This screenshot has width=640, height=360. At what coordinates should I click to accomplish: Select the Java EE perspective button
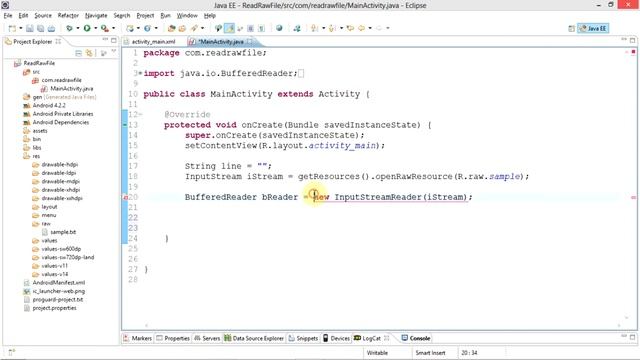(593, 28)
